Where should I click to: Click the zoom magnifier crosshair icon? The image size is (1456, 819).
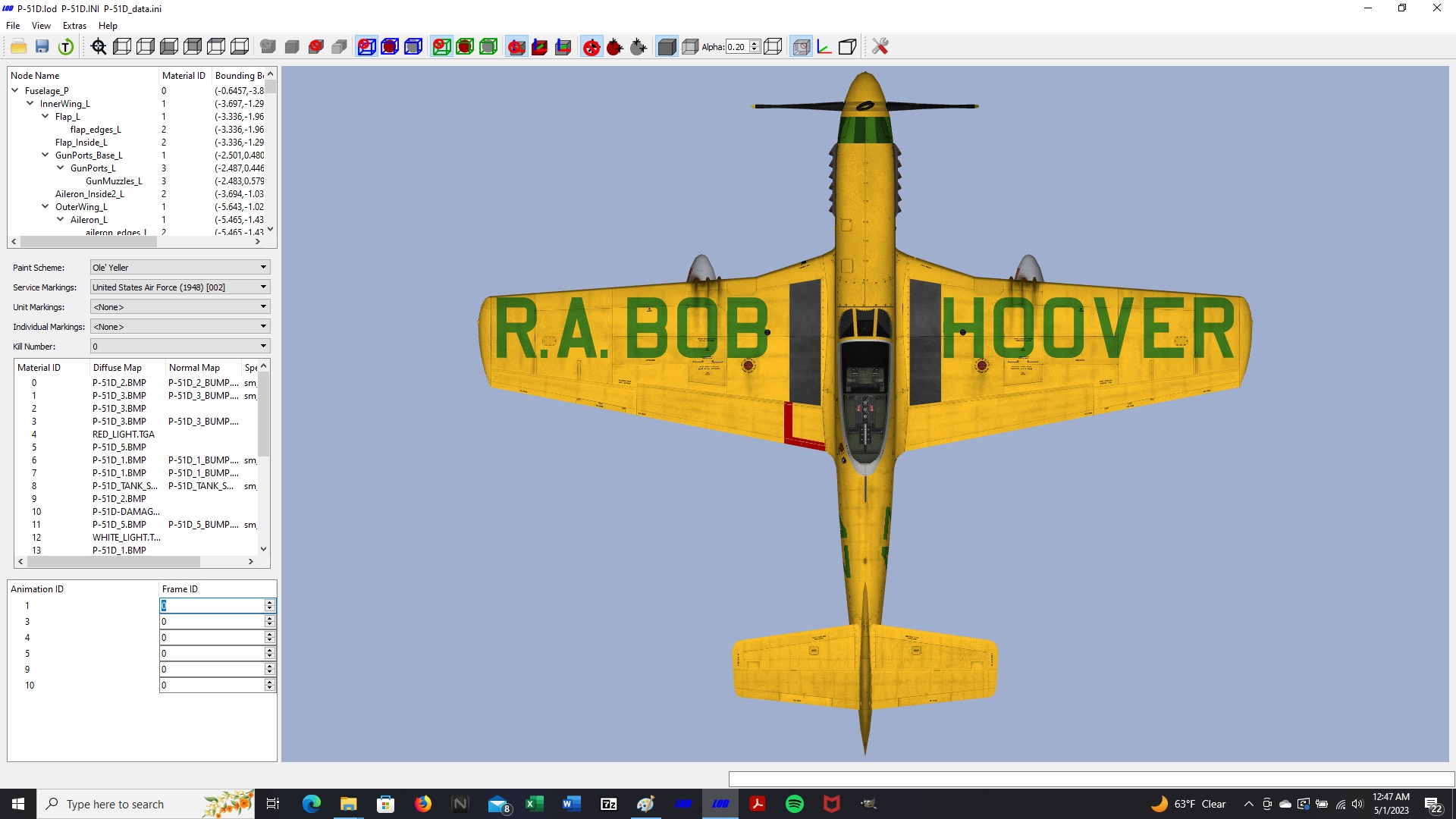coord(99,47)
